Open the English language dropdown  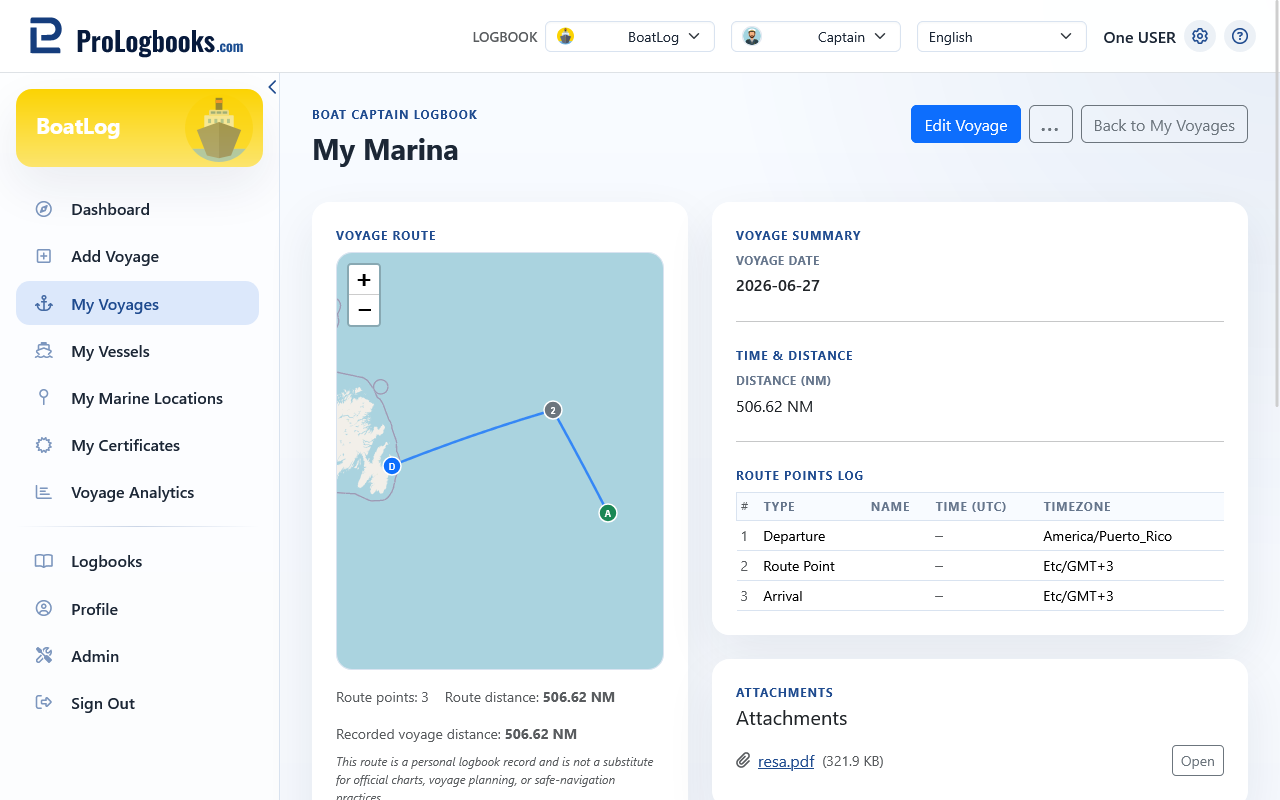(x=1002, y=37)
